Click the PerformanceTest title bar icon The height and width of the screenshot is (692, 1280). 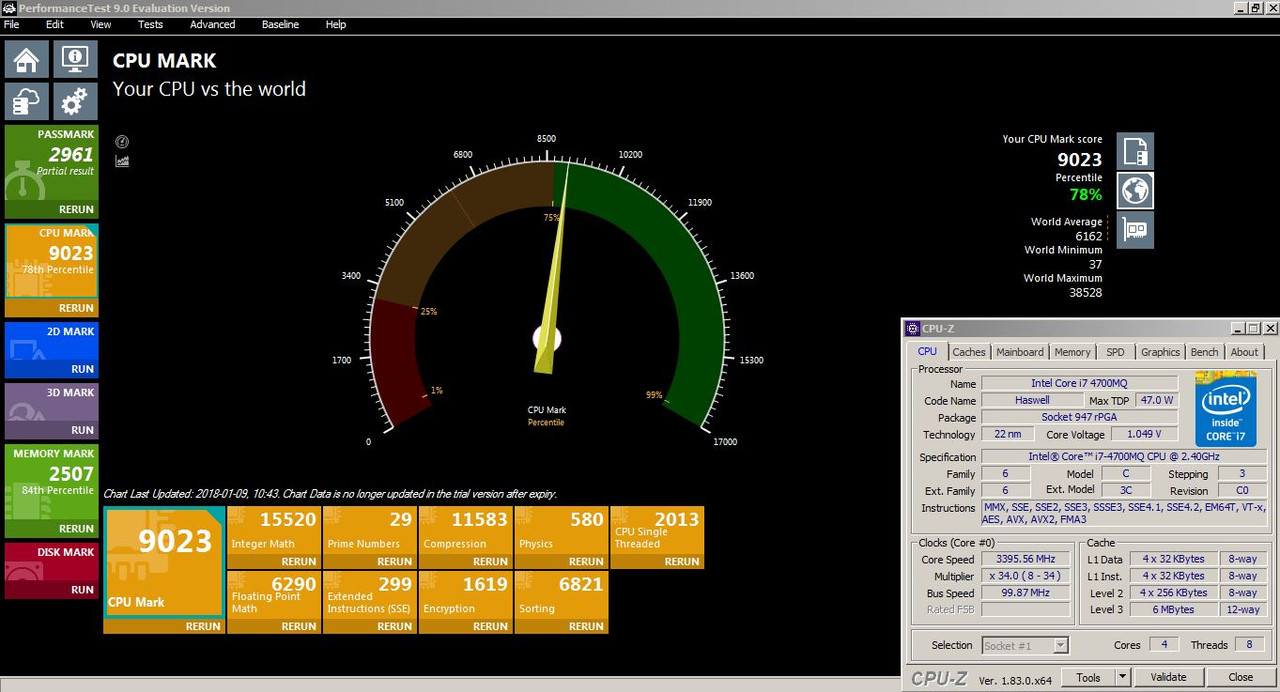pos(9,8)
